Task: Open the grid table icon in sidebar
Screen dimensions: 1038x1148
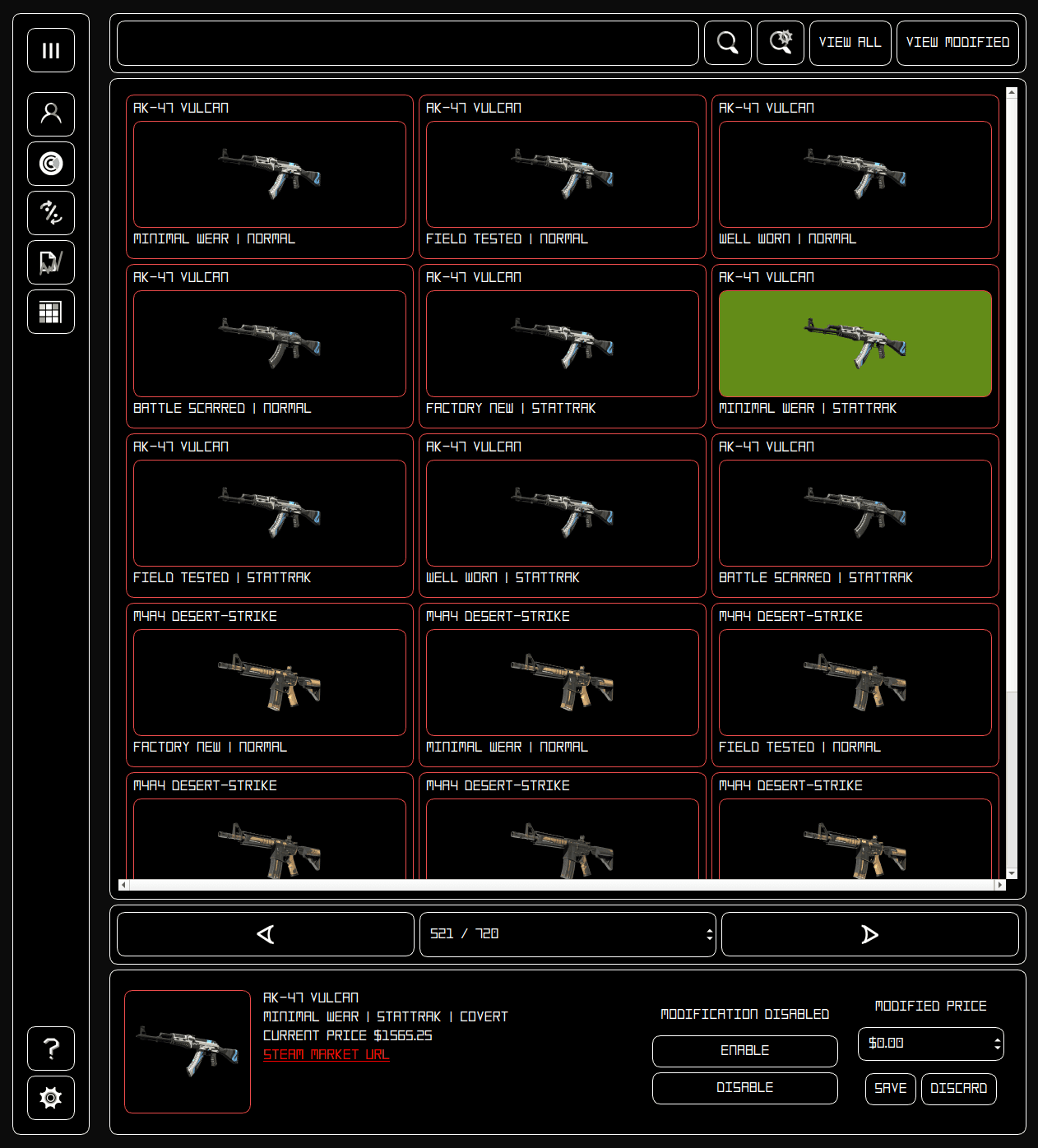Action: tap(51, 312)
